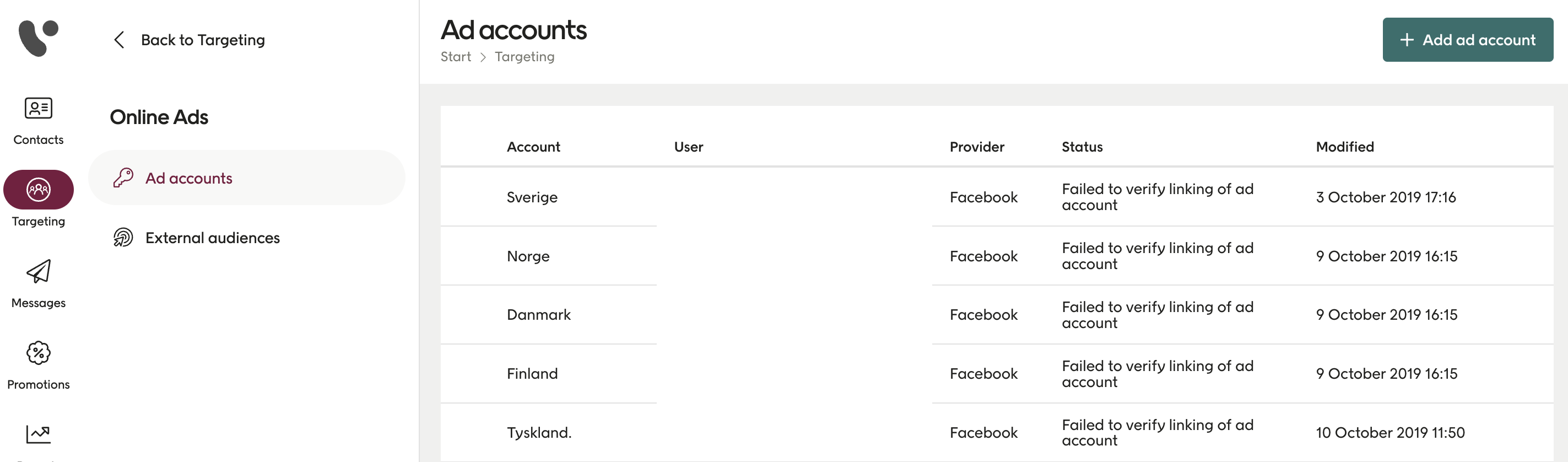
Task: Select the Sverige account row
Action: pyautogui.click(x=532, y=197)
